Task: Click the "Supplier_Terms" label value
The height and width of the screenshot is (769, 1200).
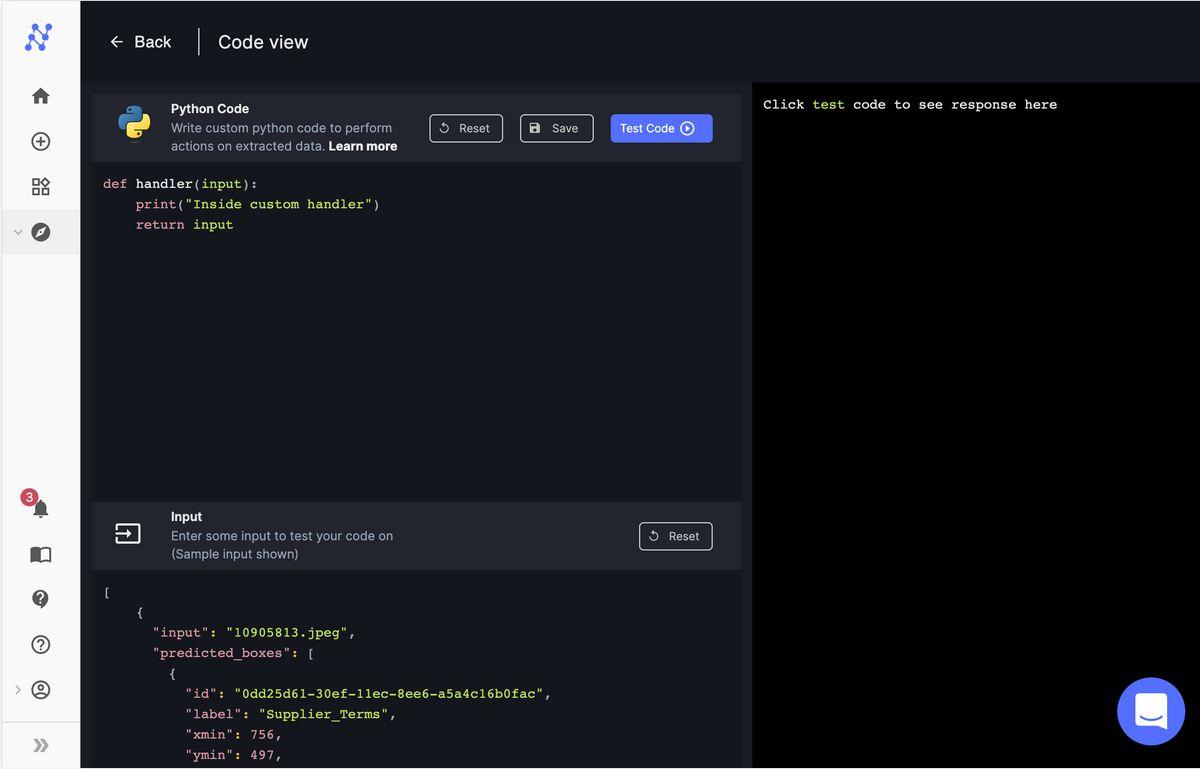Action: [x=324, y=714]
